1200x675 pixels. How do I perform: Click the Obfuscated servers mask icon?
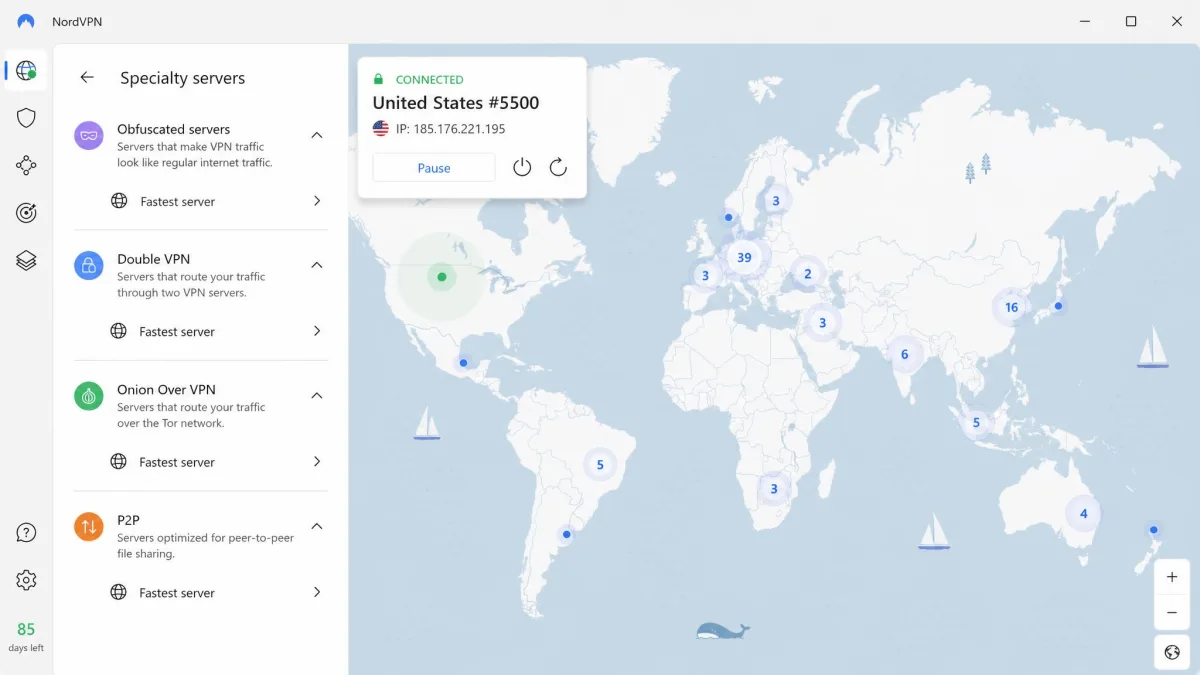[x=89, y=135]
